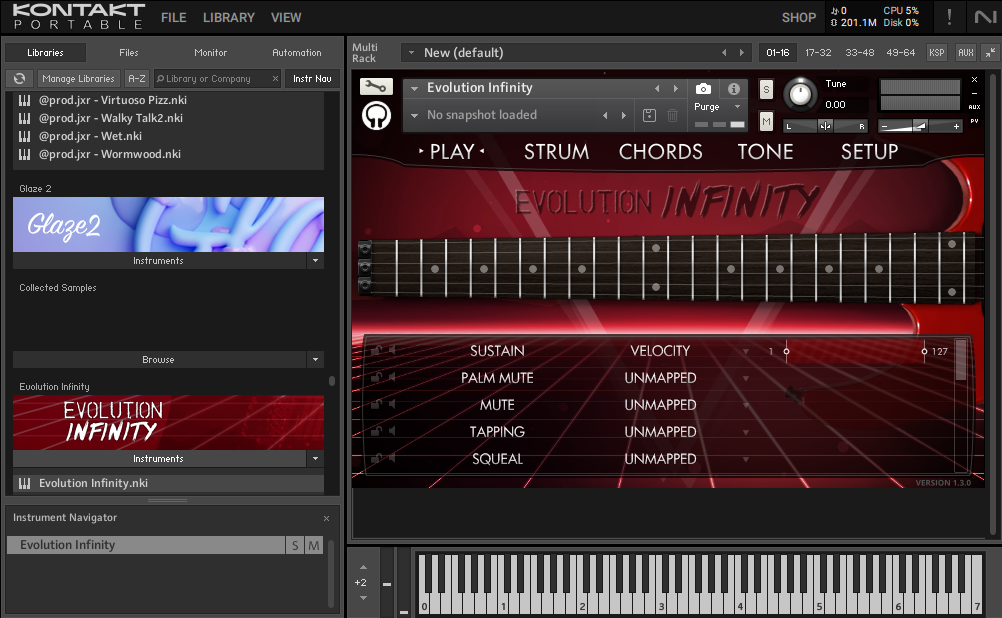Screen dimensions: 1002x618
Task: Solo the Evolution Infinity instrument in rack header
Action: point(766,89)
